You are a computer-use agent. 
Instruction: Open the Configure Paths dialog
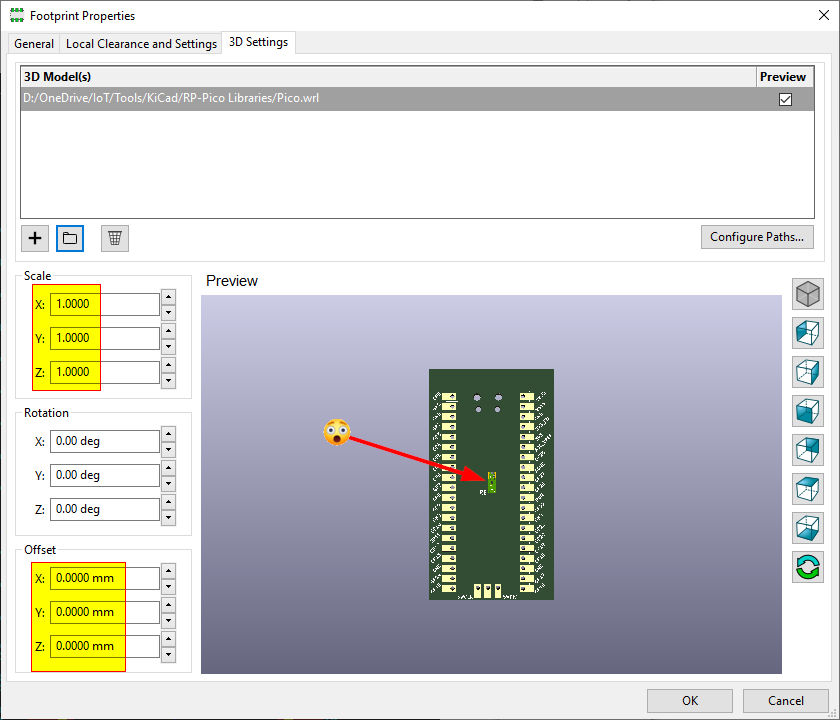(757, 237)
